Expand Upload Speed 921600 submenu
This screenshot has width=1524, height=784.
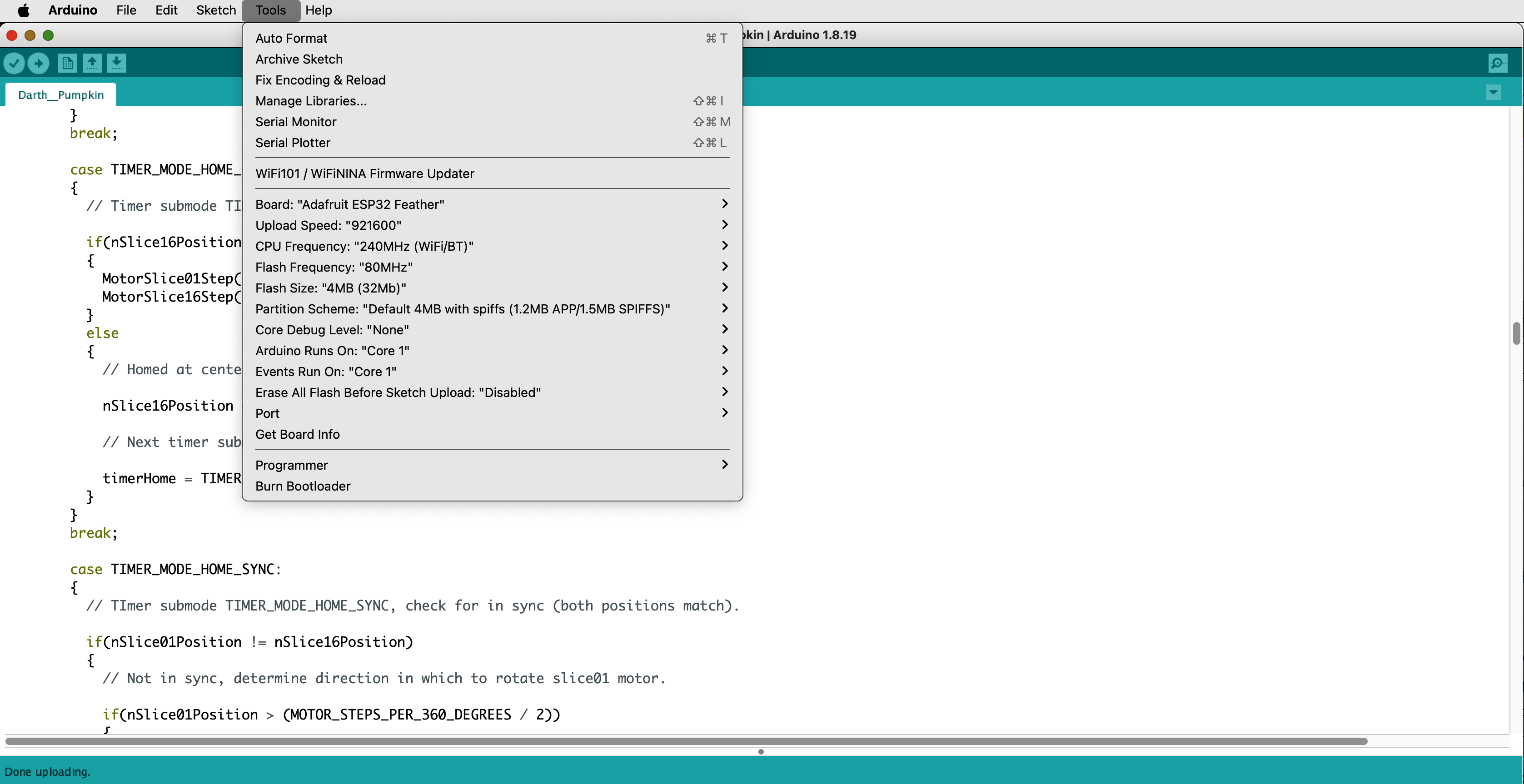point(492,225)
